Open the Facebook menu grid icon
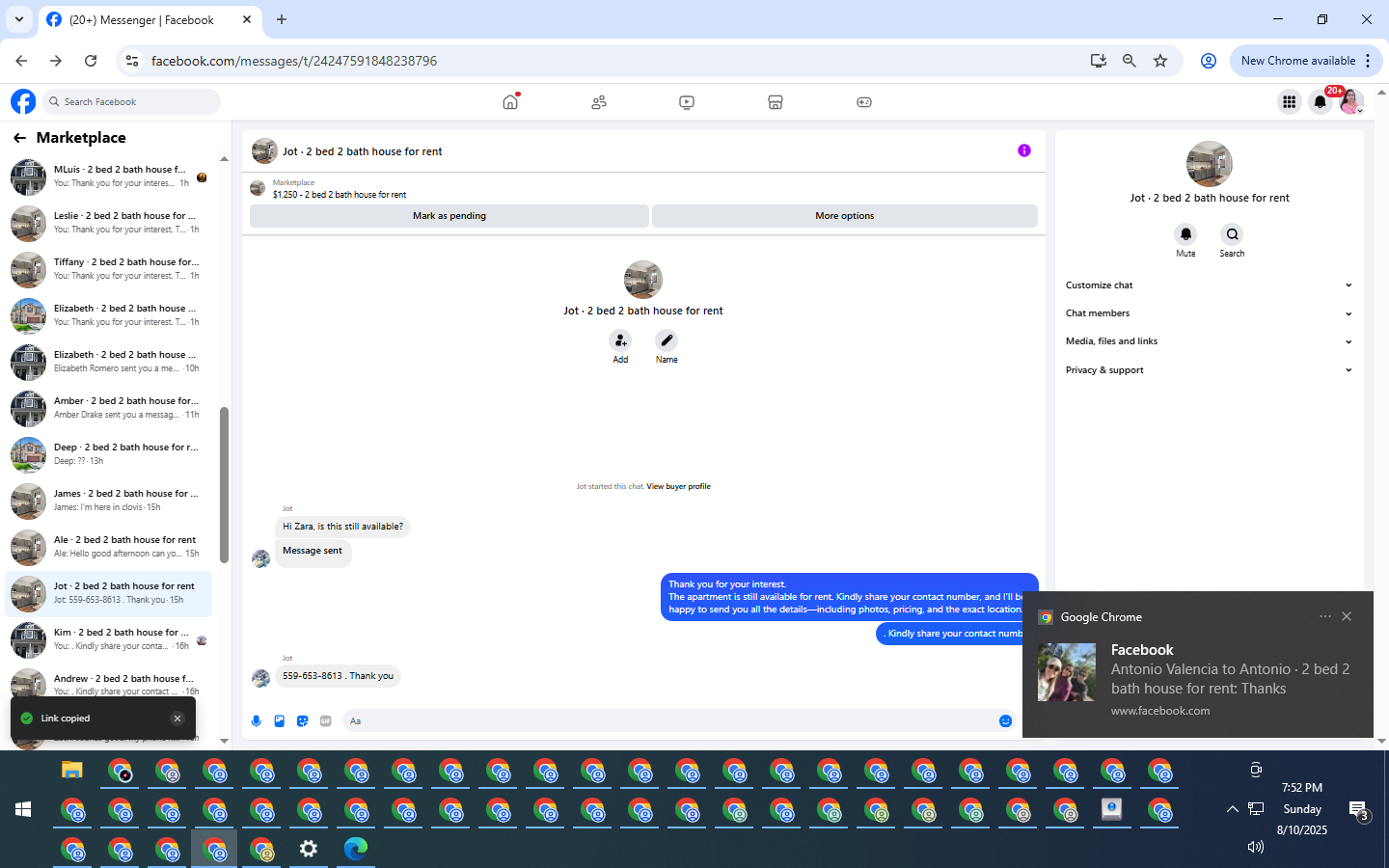The height and width of the screenshot is (868, 1389). point(1289,101)
